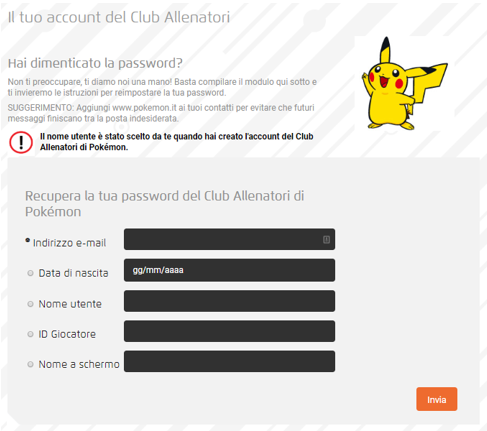Viewport: 487px width, 431px height.
Task: Click the 'Hai dimenticato la password?' heading
Action: (95, 63)
